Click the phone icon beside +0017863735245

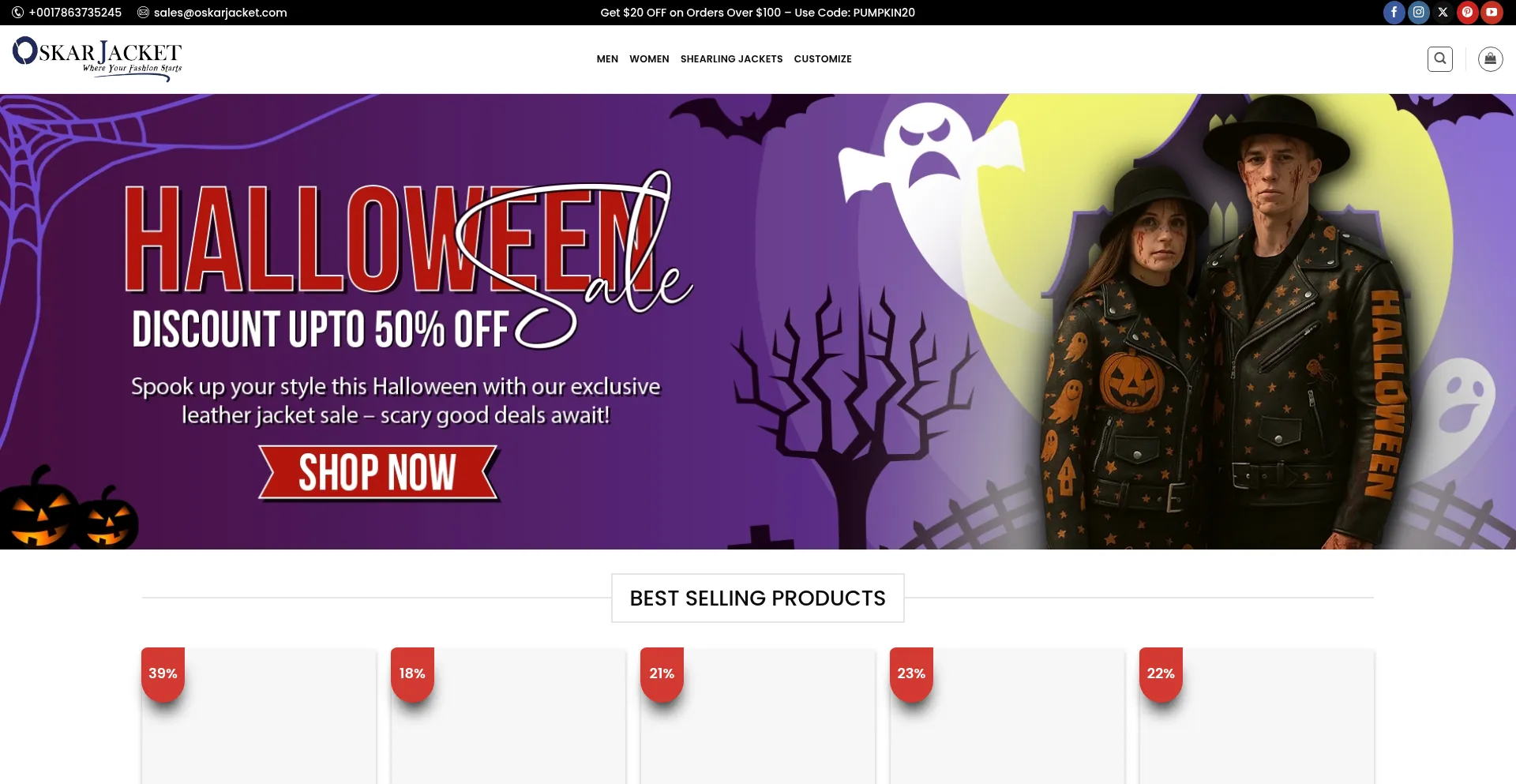(x=17, y=13)
